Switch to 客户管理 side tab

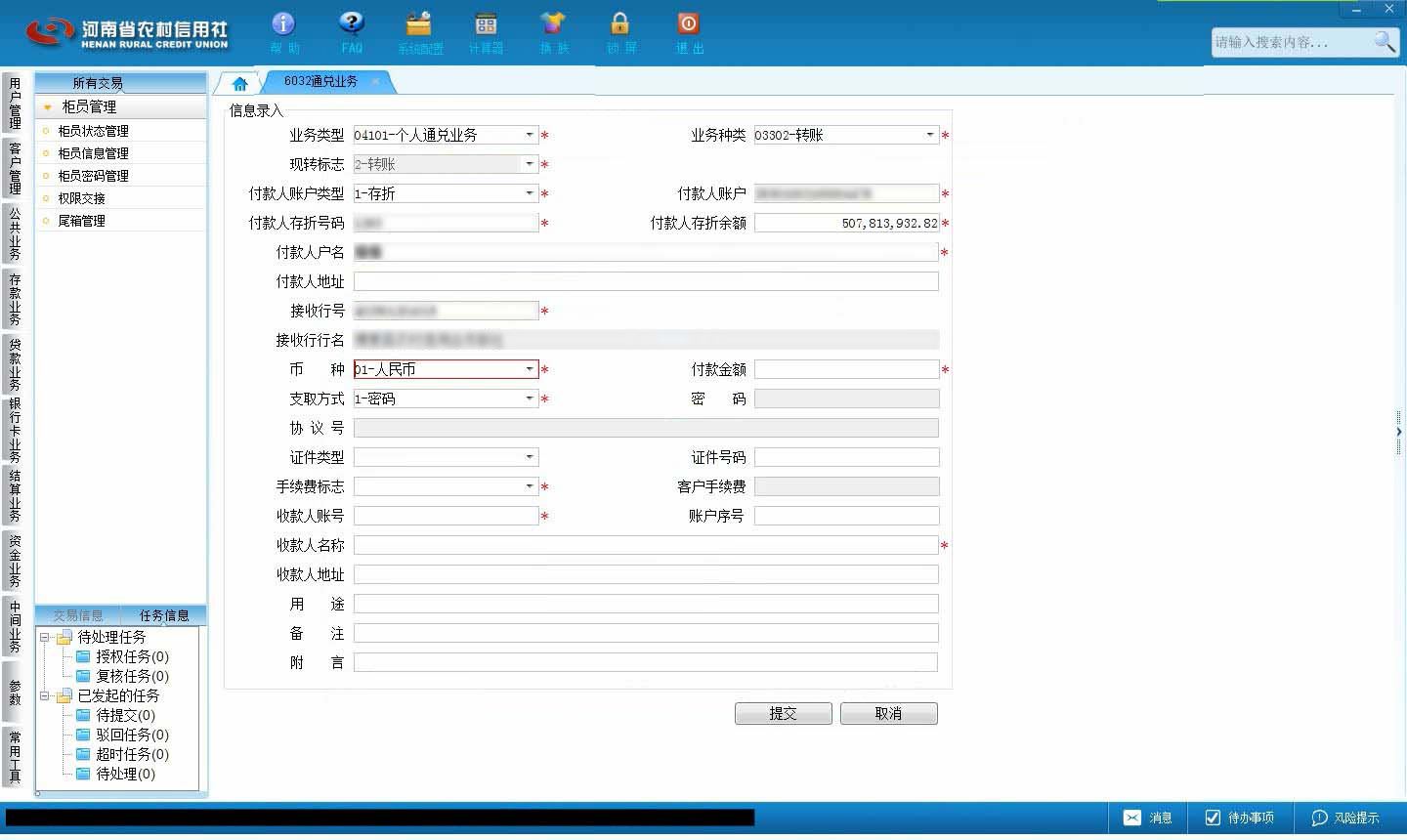pos(15,167)
